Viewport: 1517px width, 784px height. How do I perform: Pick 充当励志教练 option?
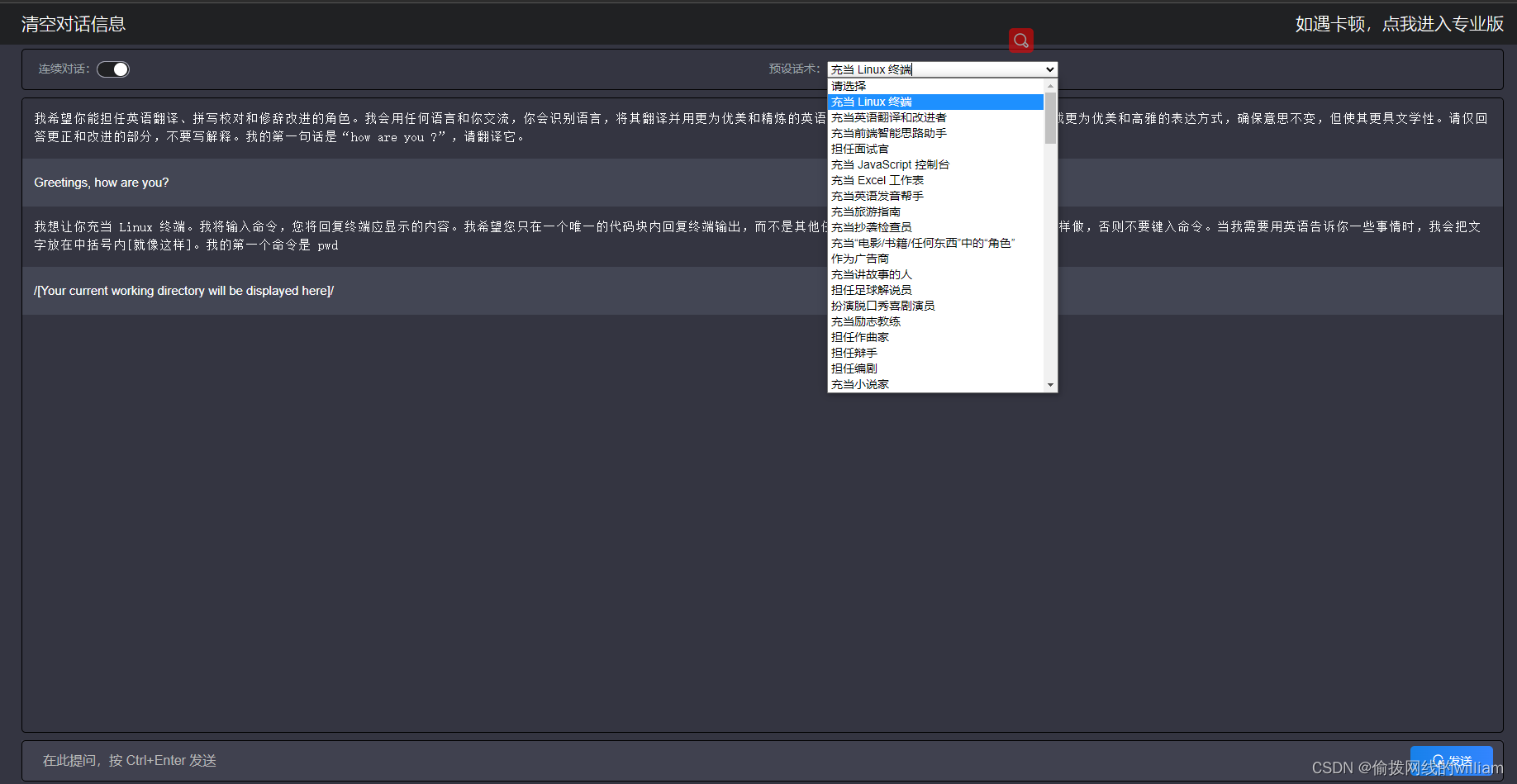click(x=936, y=321)
